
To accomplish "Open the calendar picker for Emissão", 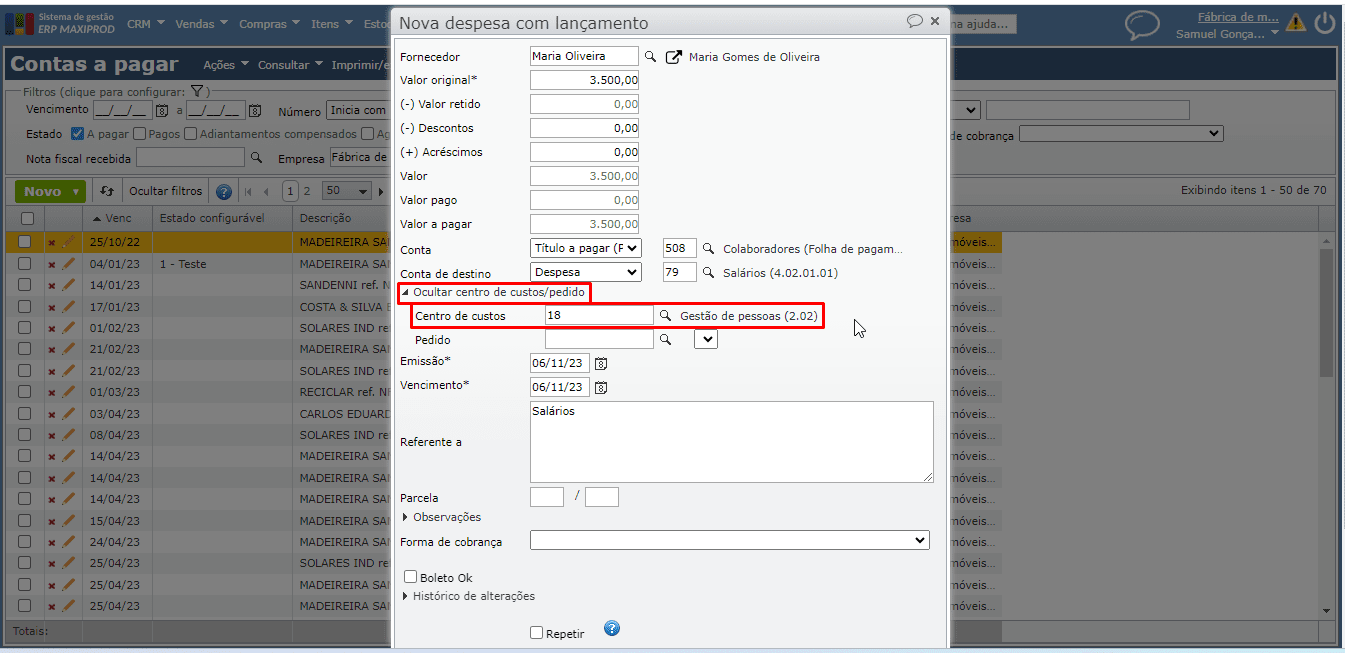I will click(601, 363).
